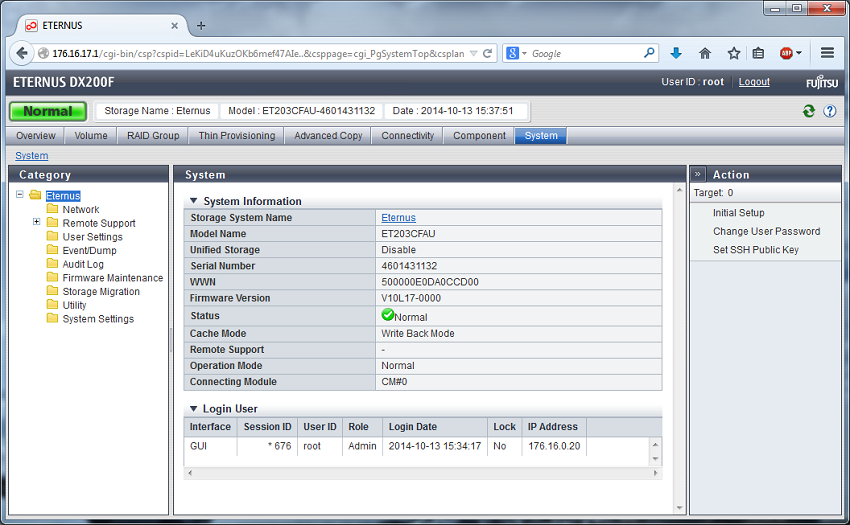
Task: Click the Login User horizontal scrollbar right arrow
Action: [x=655, y=473]
